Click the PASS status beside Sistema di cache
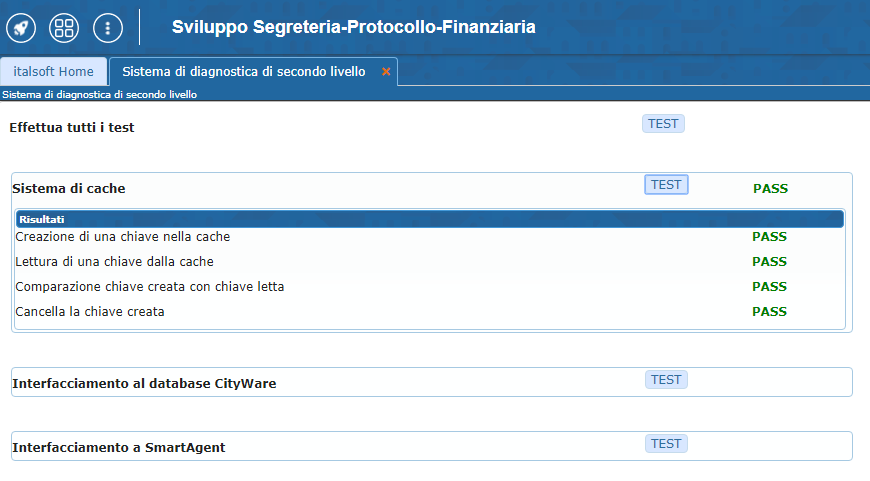Image resolution: width=870 pixels, height=481 pixels. [770, 188]
